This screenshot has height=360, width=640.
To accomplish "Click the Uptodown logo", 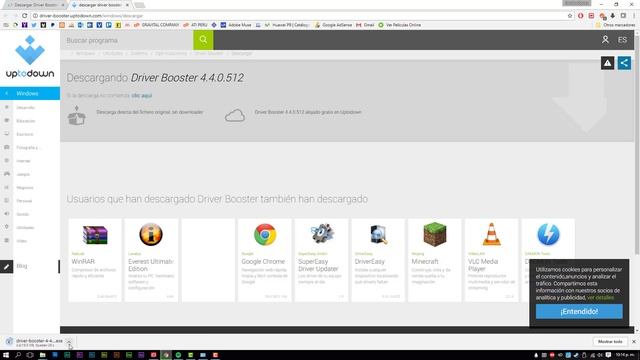I will pos(30,57).
